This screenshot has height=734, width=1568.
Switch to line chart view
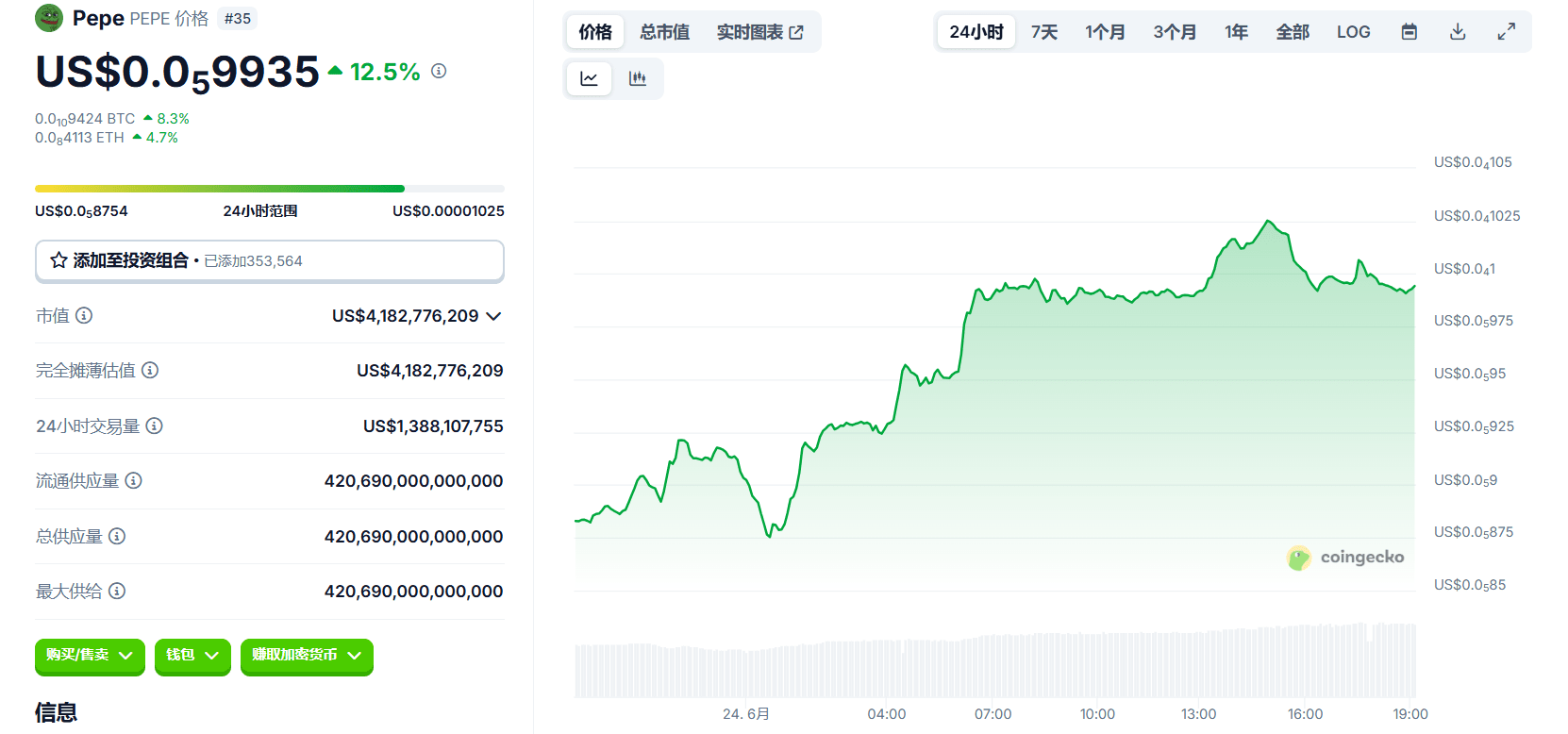pos(589,78)
